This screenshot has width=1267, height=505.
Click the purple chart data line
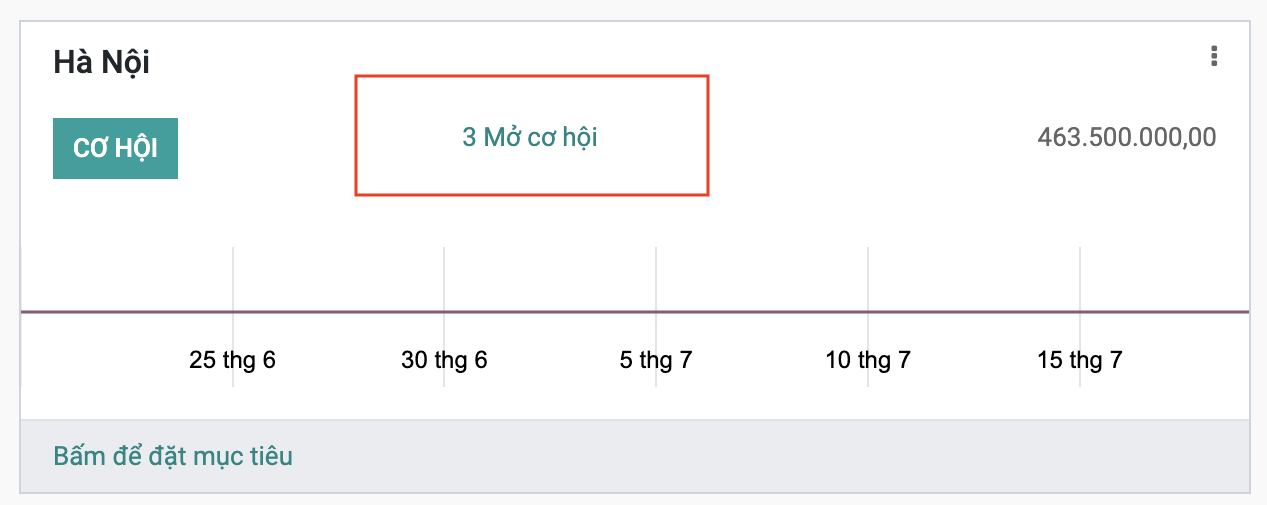pyautogui.click(x=760, y=312)
